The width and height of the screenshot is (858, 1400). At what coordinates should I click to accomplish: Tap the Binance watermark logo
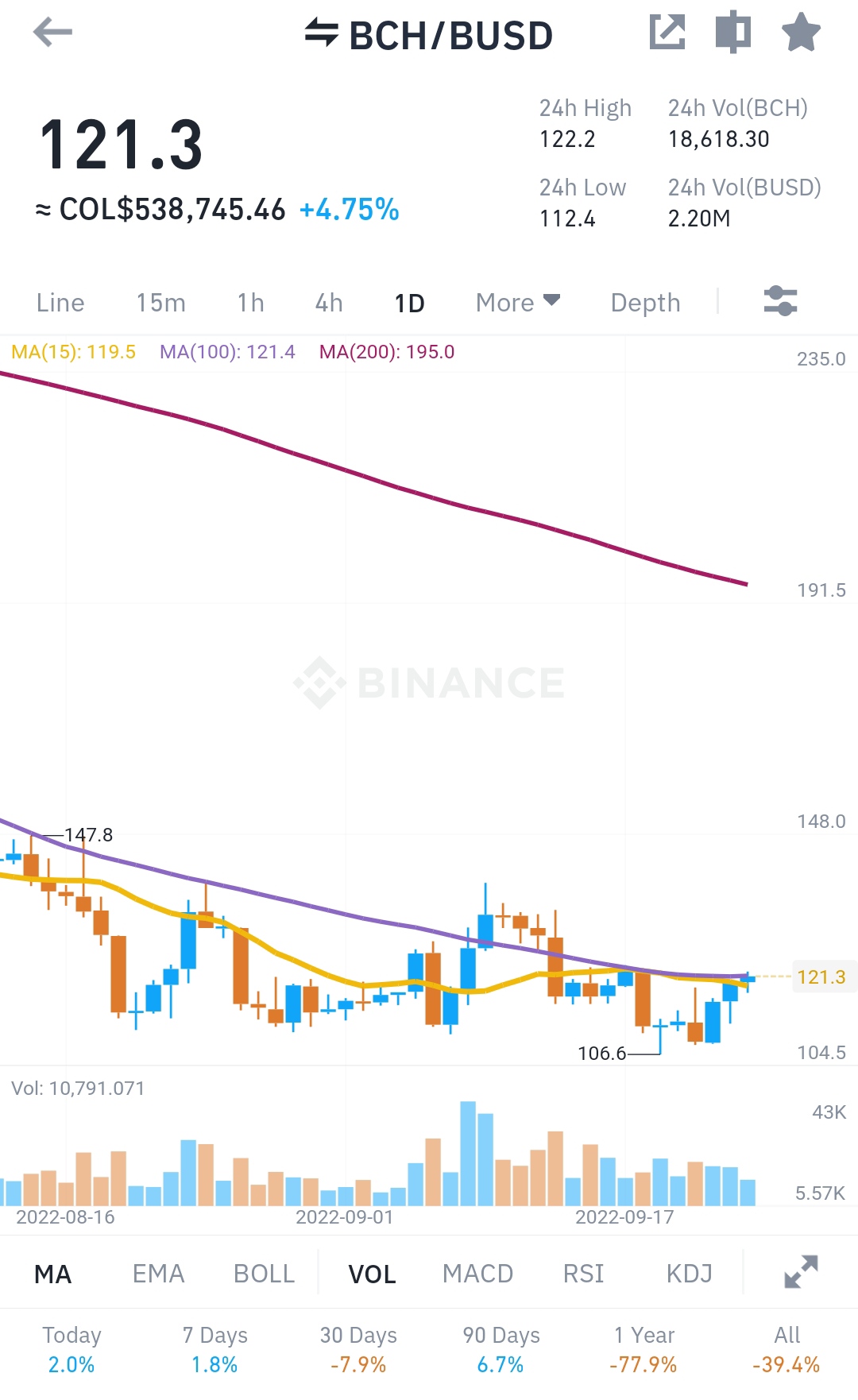click(x=429, y=683)
